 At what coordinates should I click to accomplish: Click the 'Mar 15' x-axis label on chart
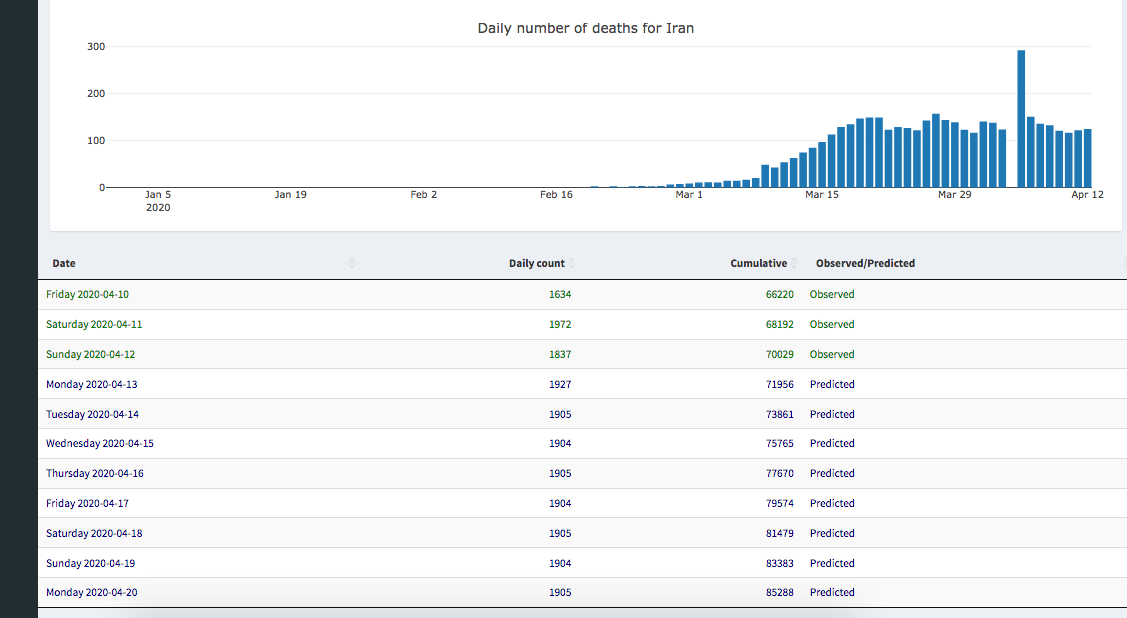[821, 195]
